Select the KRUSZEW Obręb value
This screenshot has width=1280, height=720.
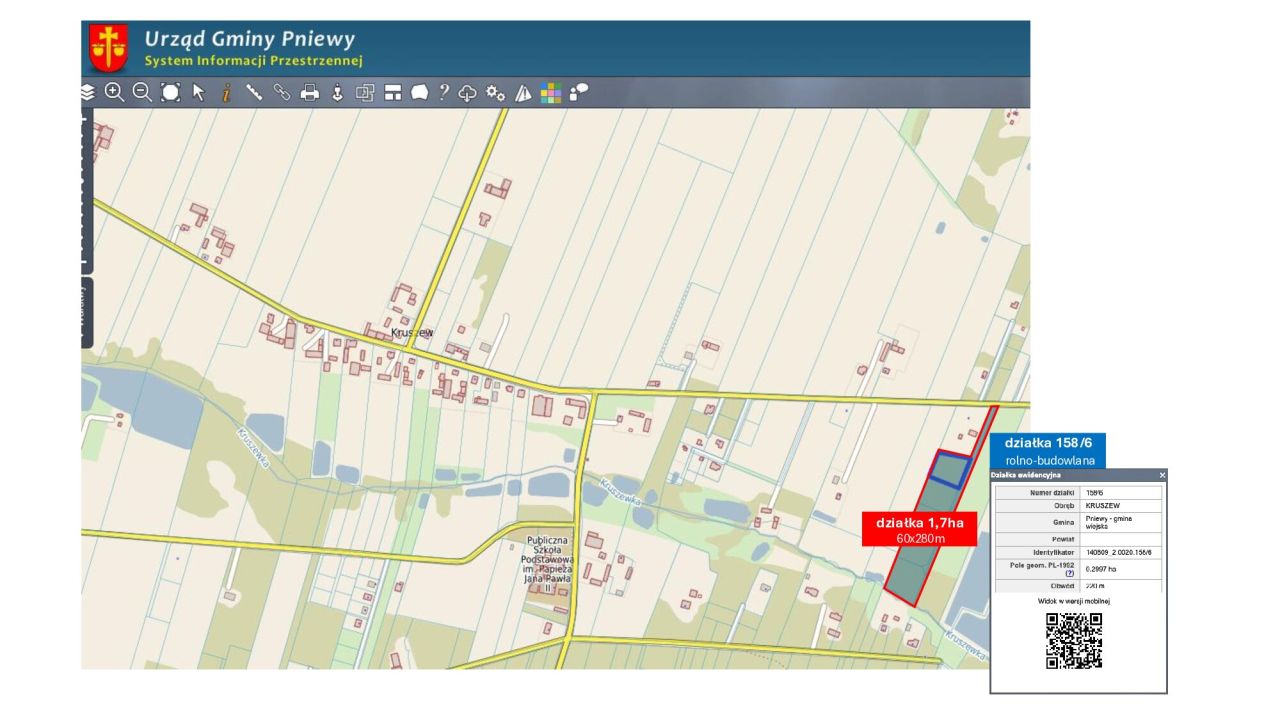point(1101,506)
